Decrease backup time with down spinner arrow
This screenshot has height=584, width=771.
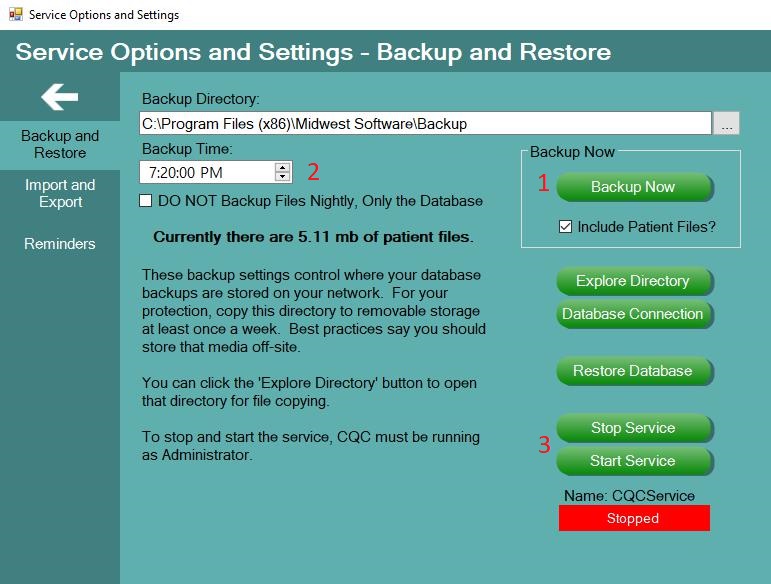282,177
